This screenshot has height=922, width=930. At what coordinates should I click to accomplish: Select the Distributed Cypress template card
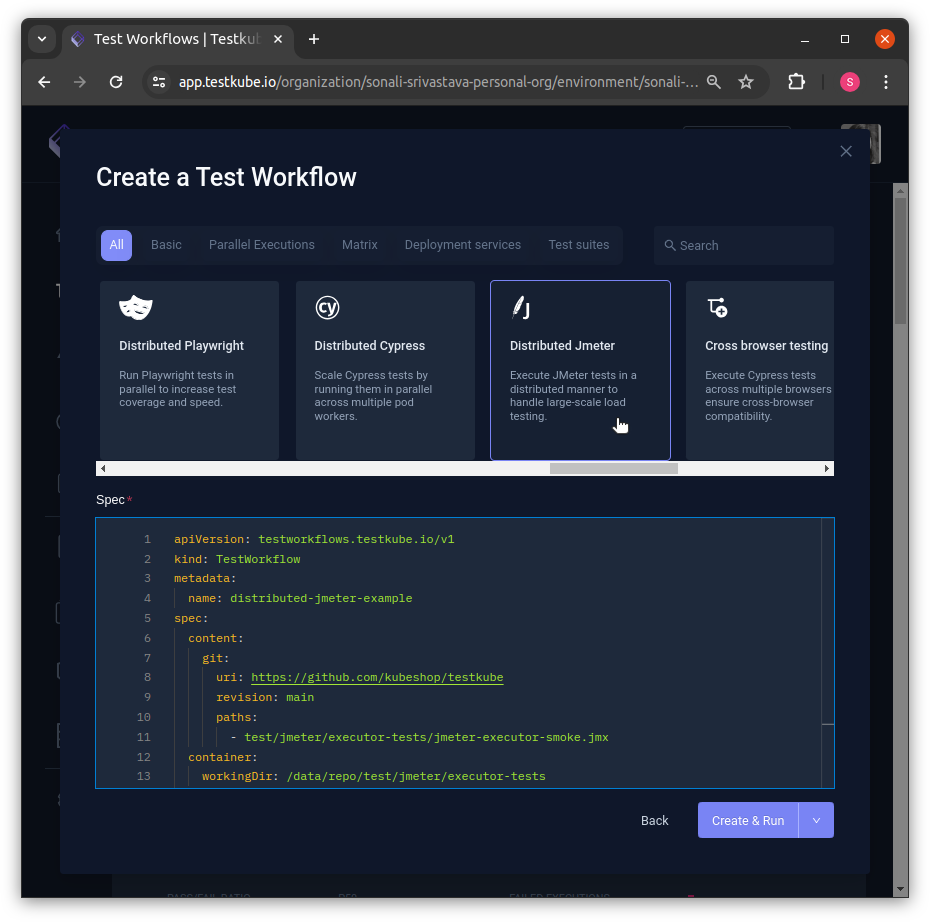click(x=385, y=371)
